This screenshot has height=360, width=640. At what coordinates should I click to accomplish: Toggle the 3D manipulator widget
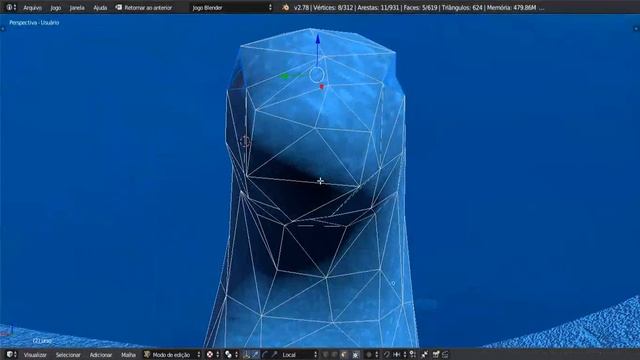click(x=246, y=355)
